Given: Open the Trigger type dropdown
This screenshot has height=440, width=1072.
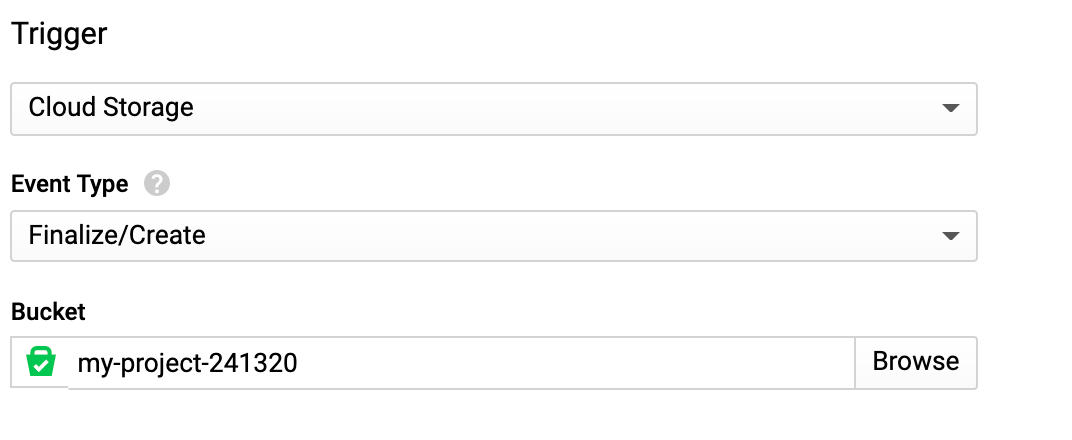Looking at the screenshot, I should tap(493, 108).
